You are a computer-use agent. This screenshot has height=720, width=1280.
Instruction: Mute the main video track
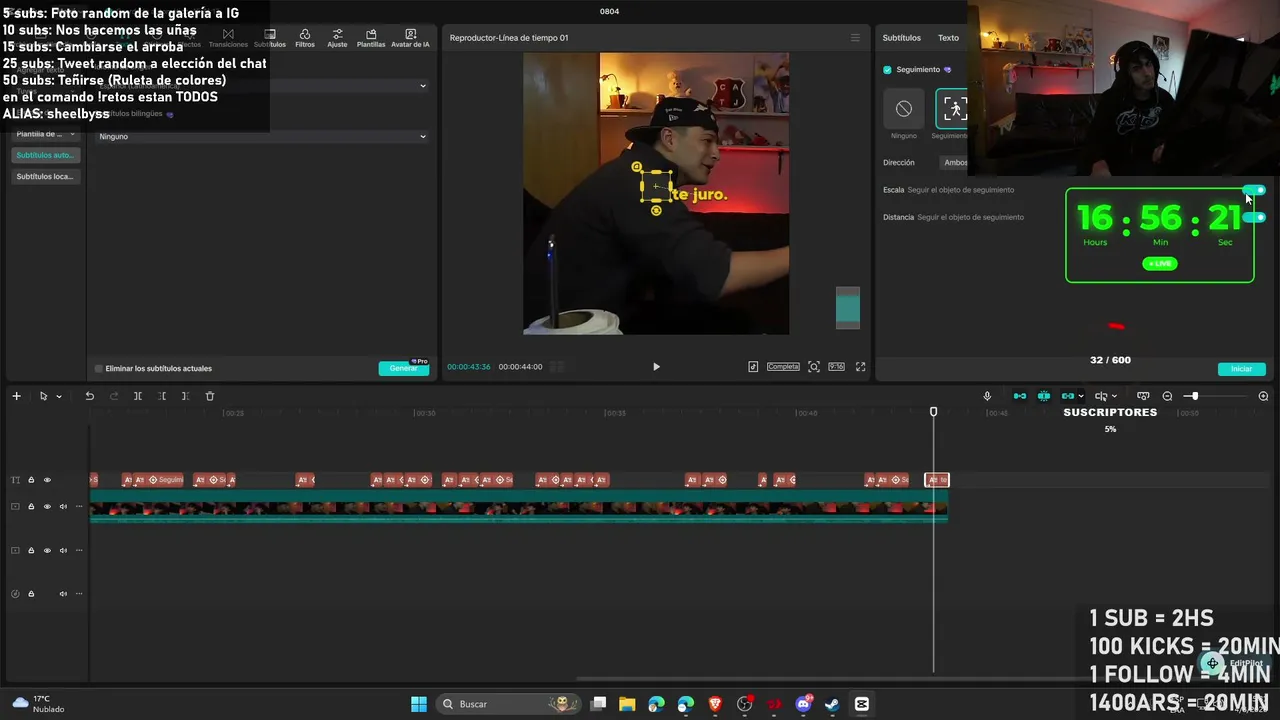pyautogui.click(x=63, y=507)
